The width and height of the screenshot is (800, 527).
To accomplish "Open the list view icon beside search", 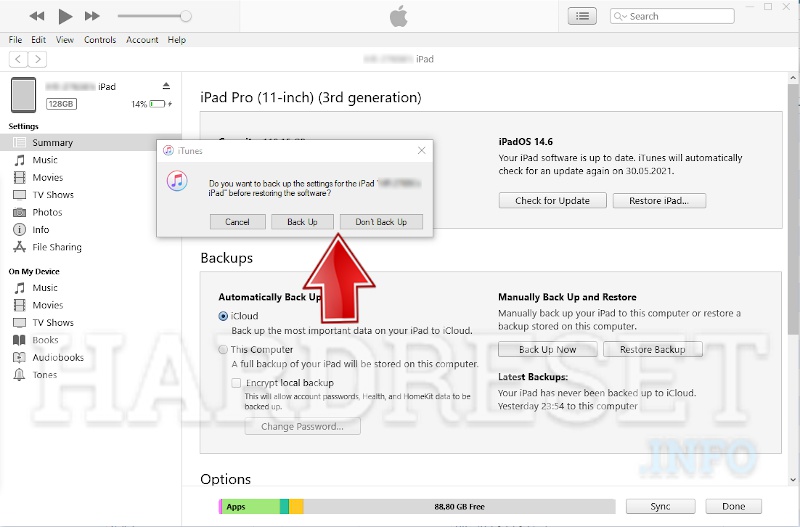I will click(581, 16).
